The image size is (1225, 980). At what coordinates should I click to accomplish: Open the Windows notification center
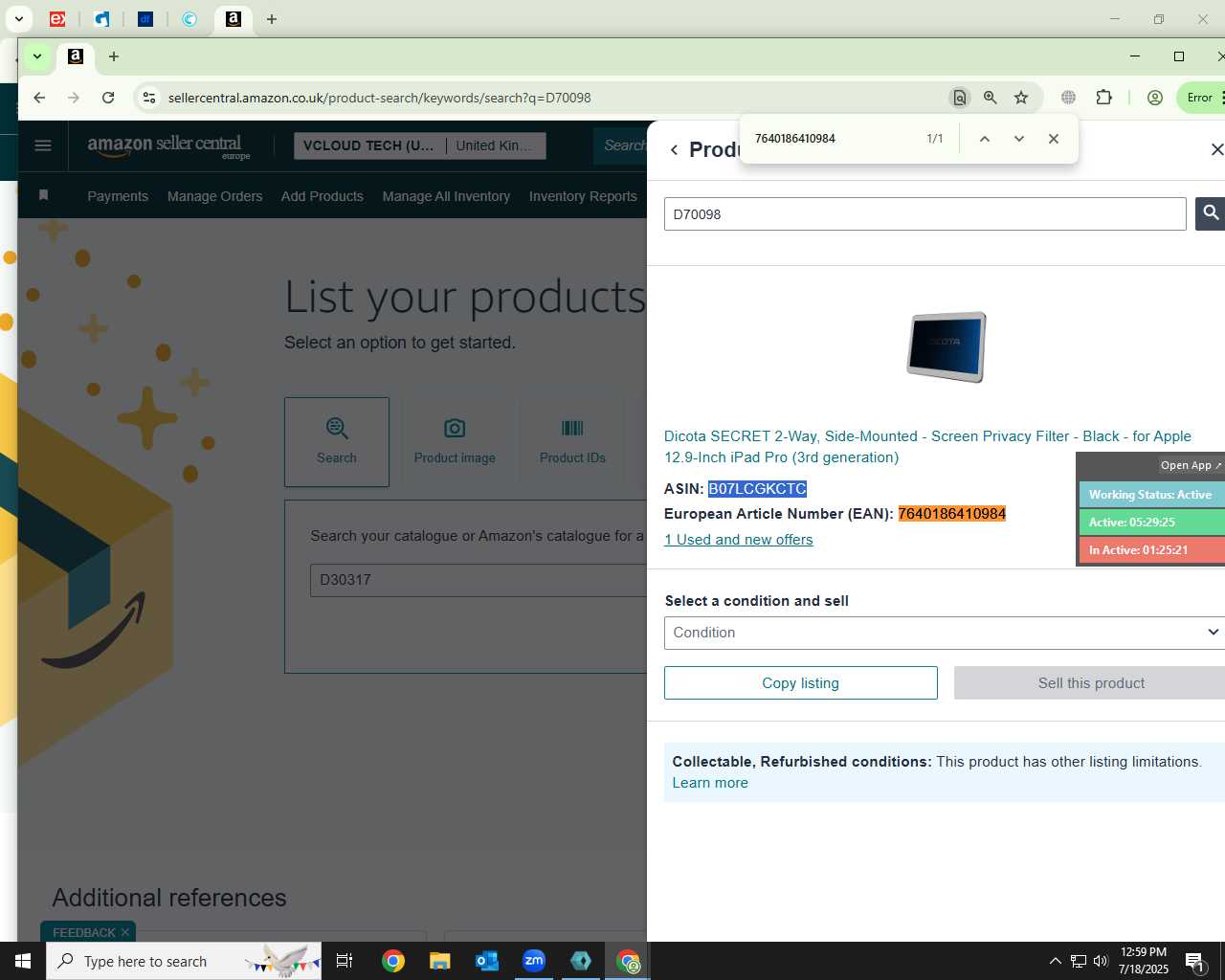coord(1194,961)
